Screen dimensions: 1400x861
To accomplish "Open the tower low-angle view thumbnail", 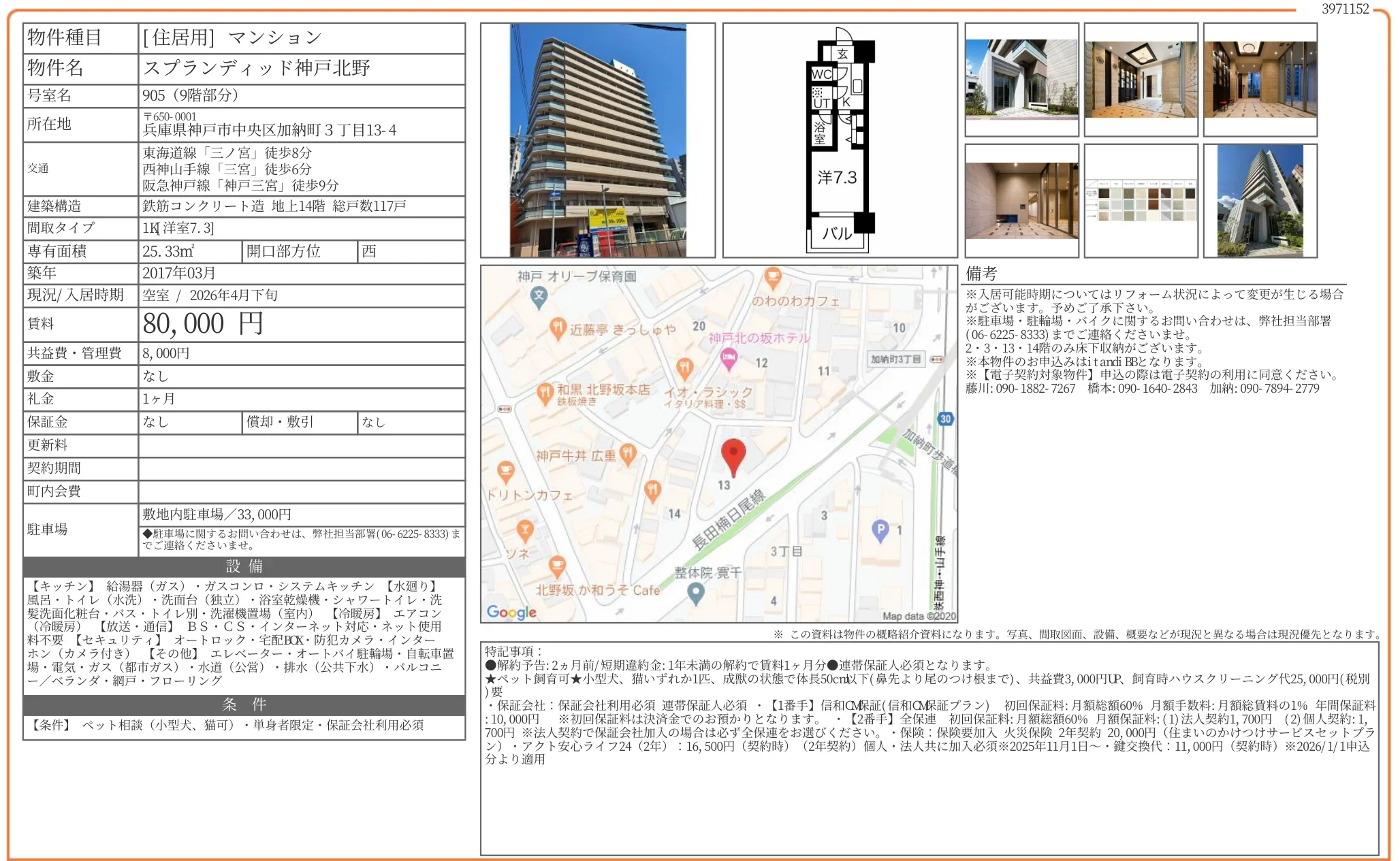I will pyautogui.click(x=1260, y=201).
